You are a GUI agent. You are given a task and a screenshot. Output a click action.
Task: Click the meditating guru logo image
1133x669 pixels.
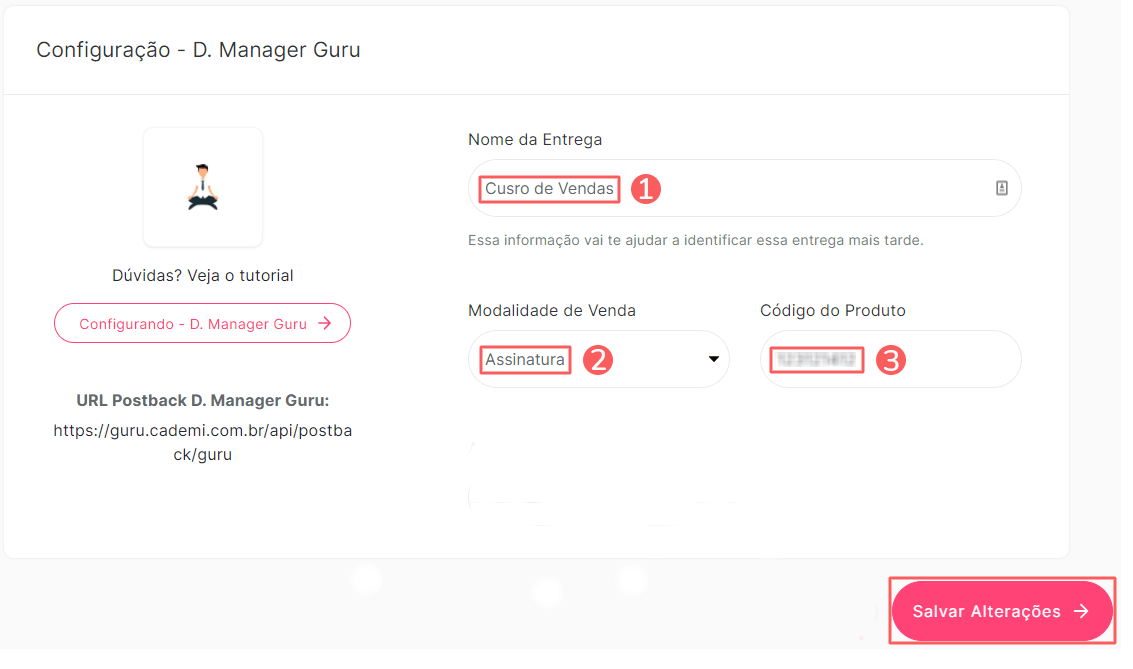point(203,187)
